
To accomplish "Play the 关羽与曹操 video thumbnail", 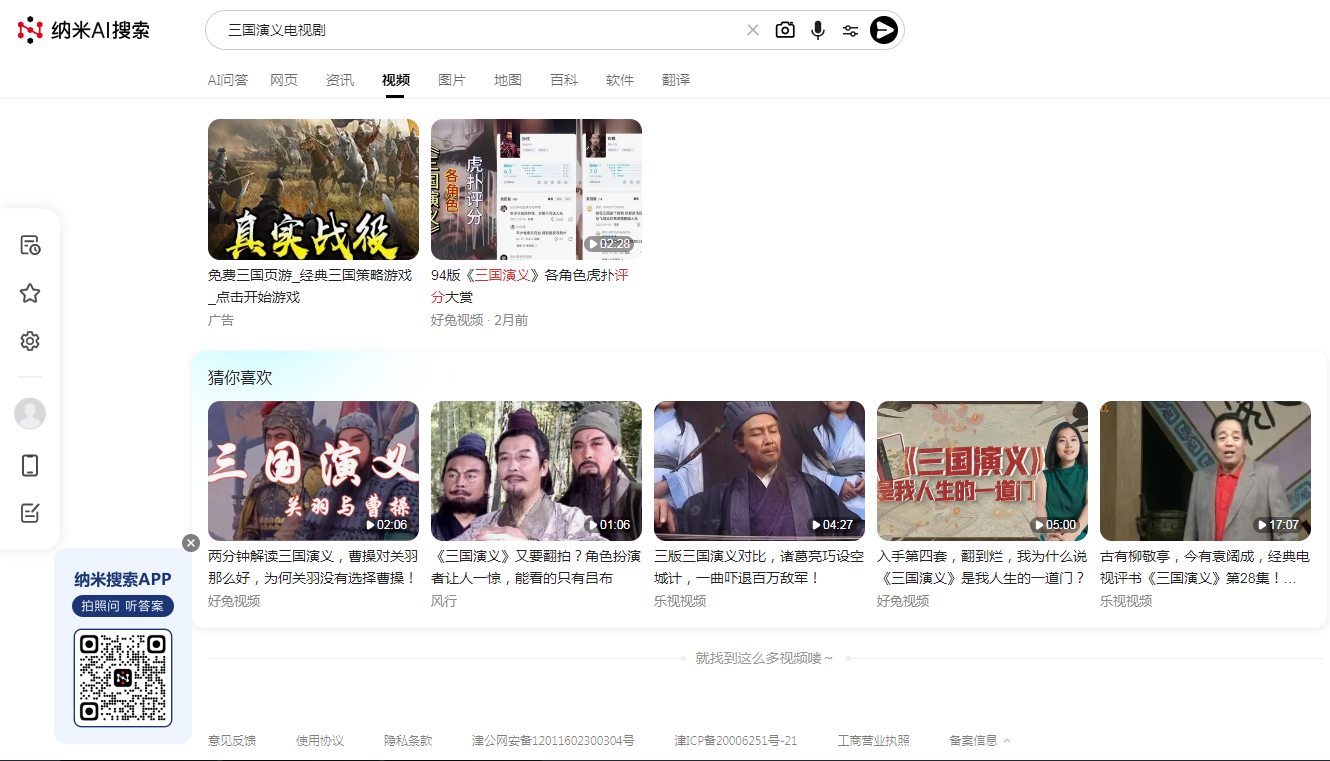I will pos(313,471).
